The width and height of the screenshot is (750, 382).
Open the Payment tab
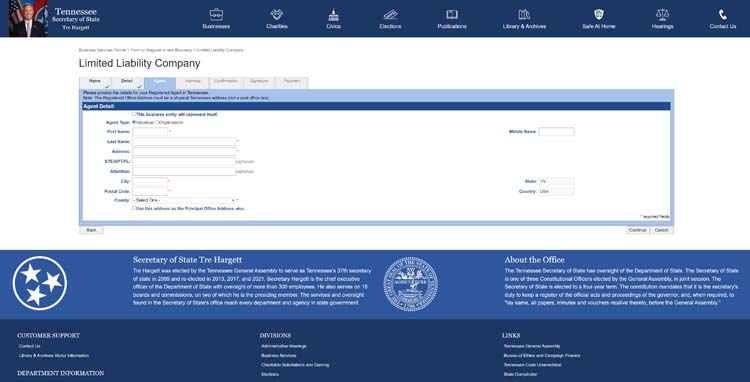coord(292,83)
